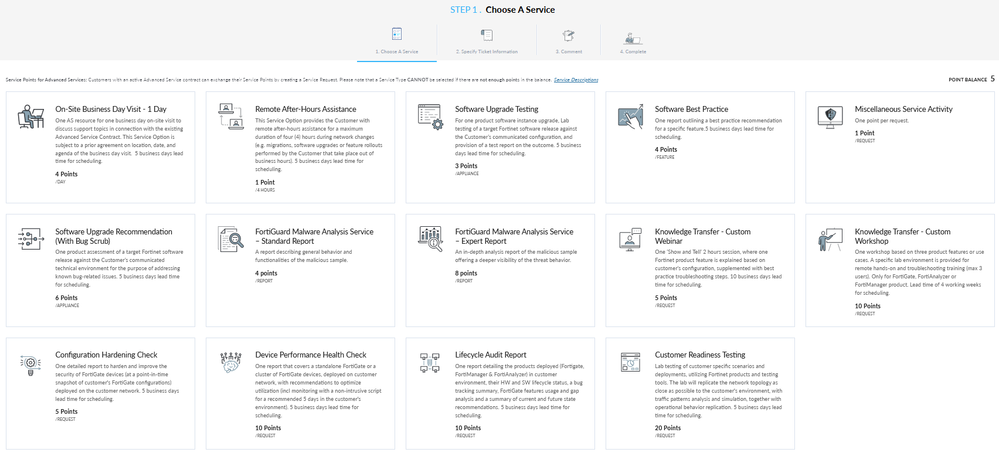999x453 pixels.
Task: Click the Customer Readiness Testing icon
Action: tap(630, 362)
